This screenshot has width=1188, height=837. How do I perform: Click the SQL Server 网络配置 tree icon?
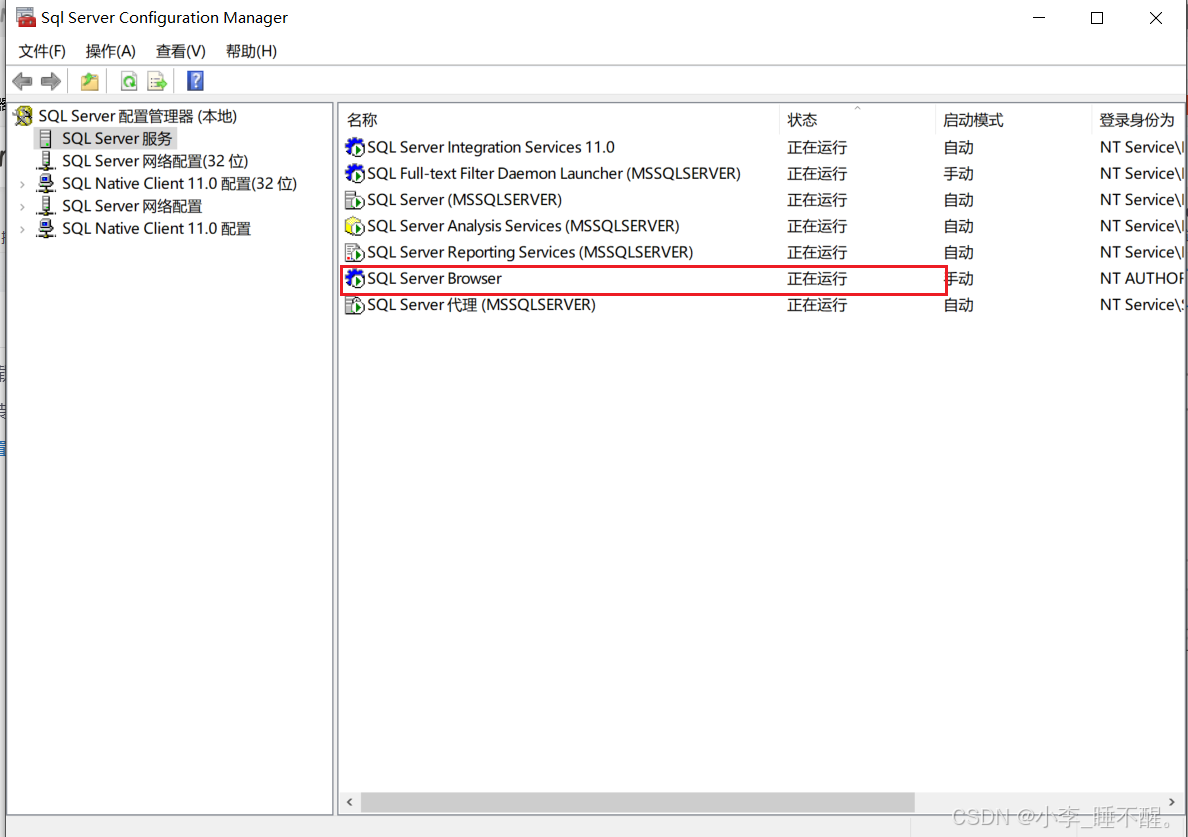(46, 205)
